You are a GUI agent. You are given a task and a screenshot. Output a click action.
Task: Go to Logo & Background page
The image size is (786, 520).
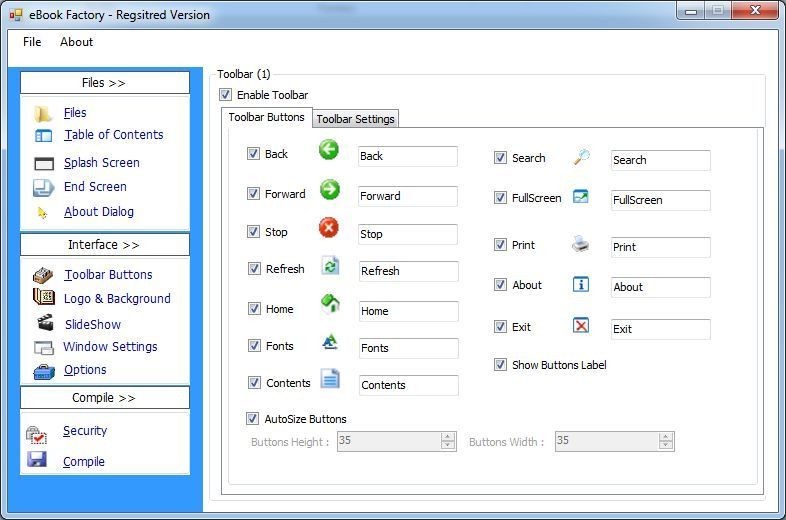pos(117,299)
